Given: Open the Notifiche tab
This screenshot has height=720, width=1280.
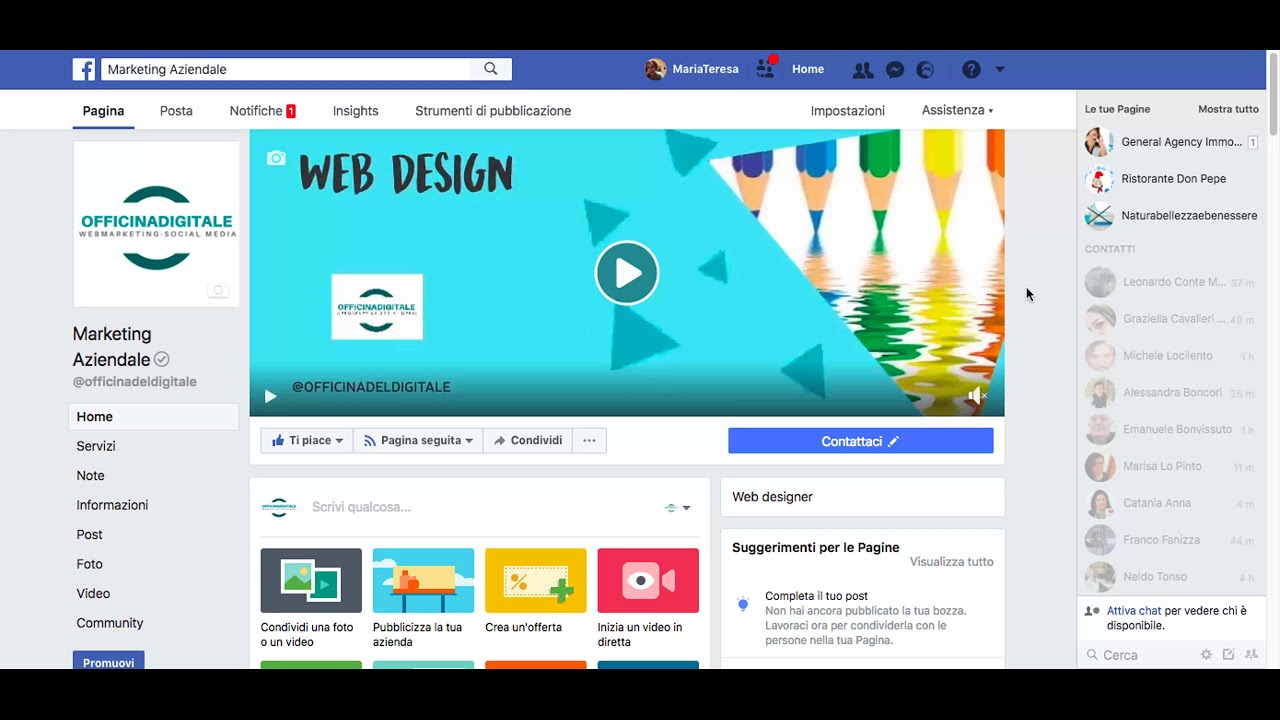Looking at the screenshot, I should pos(262,111).
